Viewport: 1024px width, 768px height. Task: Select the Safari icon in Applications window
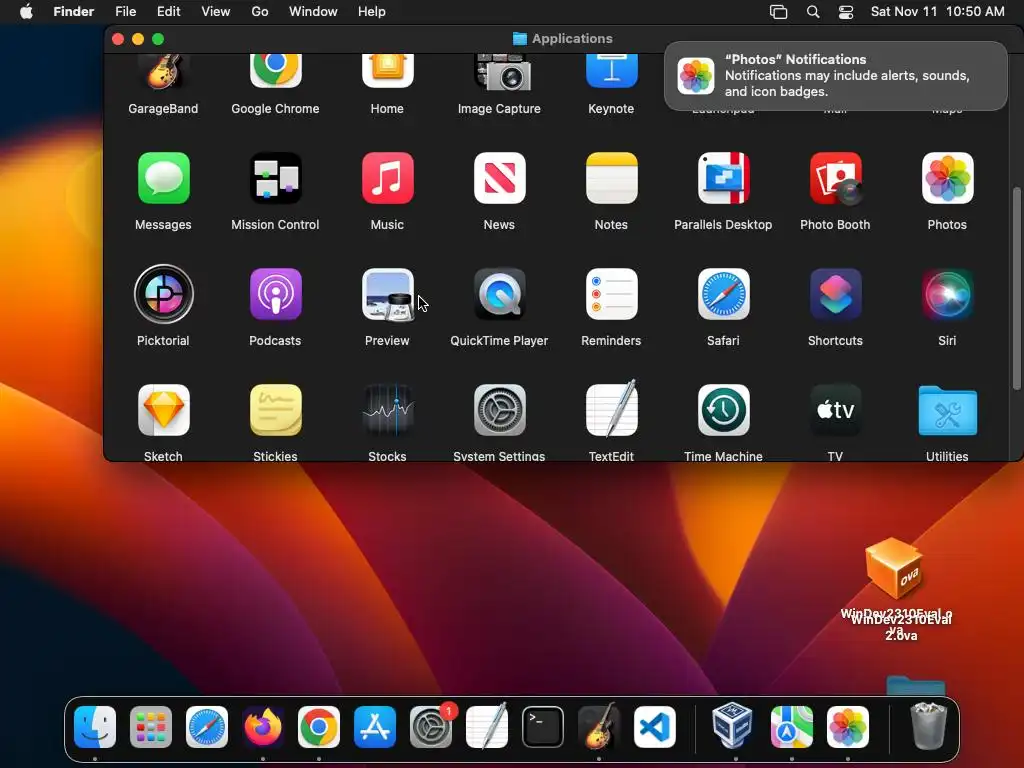tap(723, 294)
